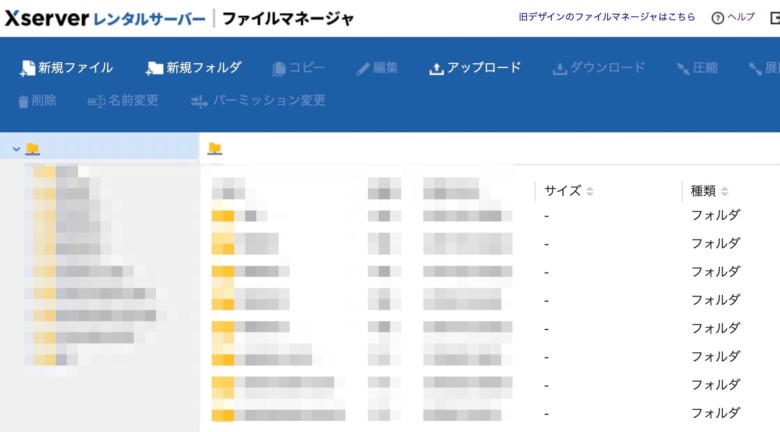
Task: Click the コピー copy icon
Action: pos(279,69)
